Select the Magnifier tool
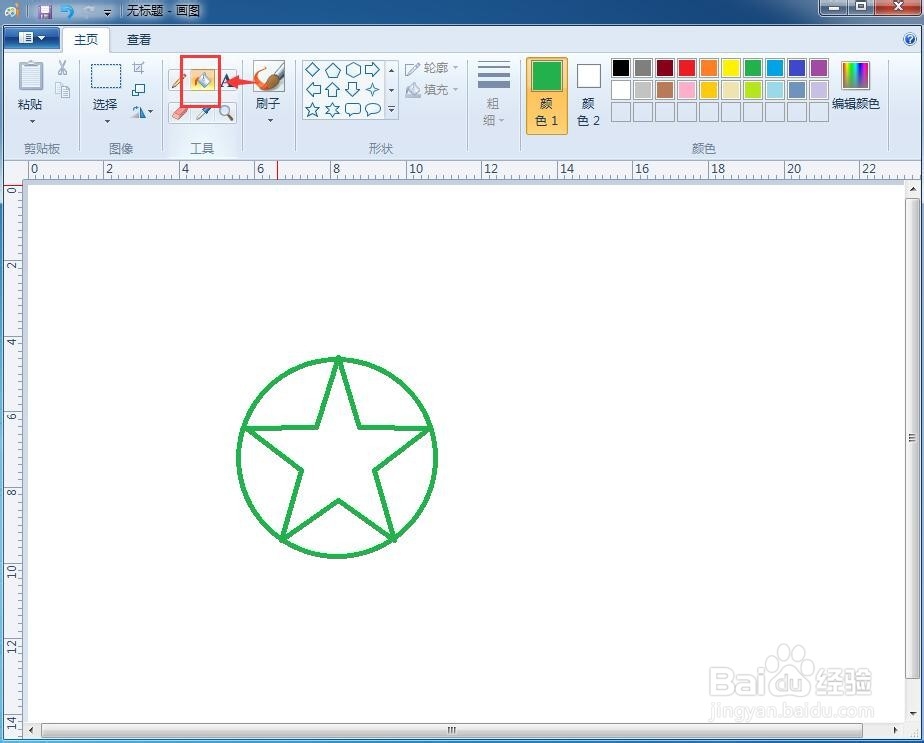This screenshot has width=924, height=743. tap(226, 113)
